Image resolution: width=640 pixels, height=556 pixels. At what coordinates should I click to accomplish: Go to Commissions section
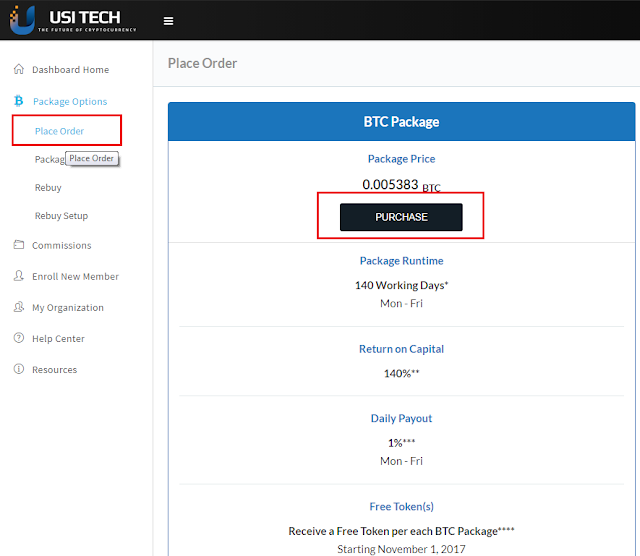tap(62, 245)
